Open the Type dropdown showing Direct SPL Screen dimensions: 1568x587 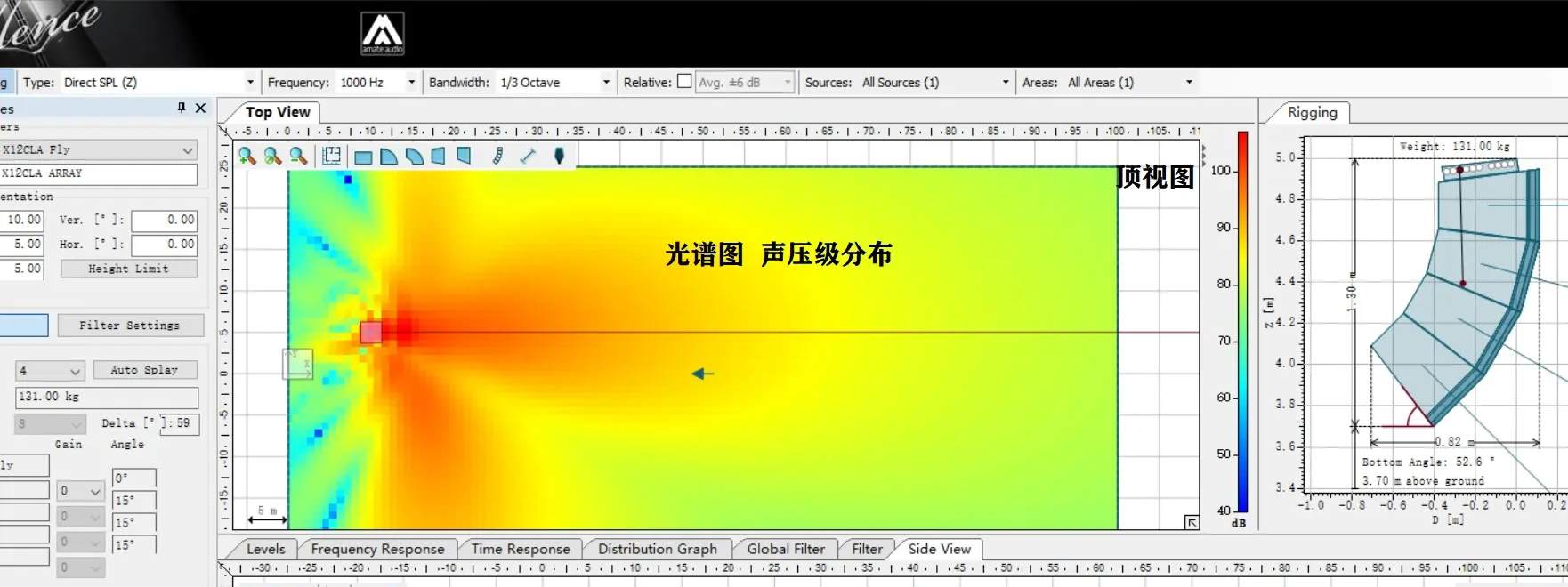pyautogui.click(x=249, y=83)
